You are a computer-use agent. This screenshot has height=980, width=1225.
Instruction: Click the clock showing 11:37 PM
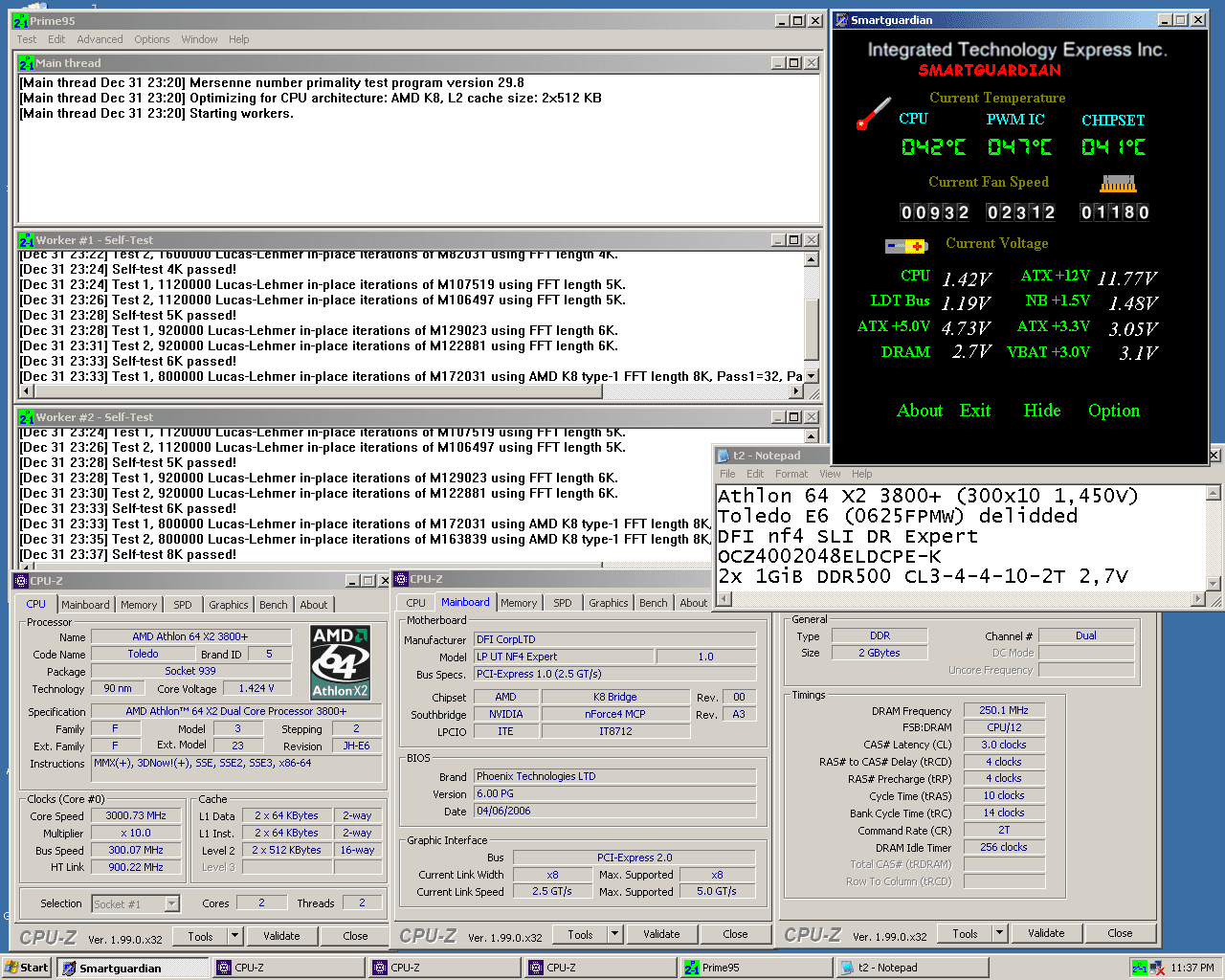coord(1192,968)
